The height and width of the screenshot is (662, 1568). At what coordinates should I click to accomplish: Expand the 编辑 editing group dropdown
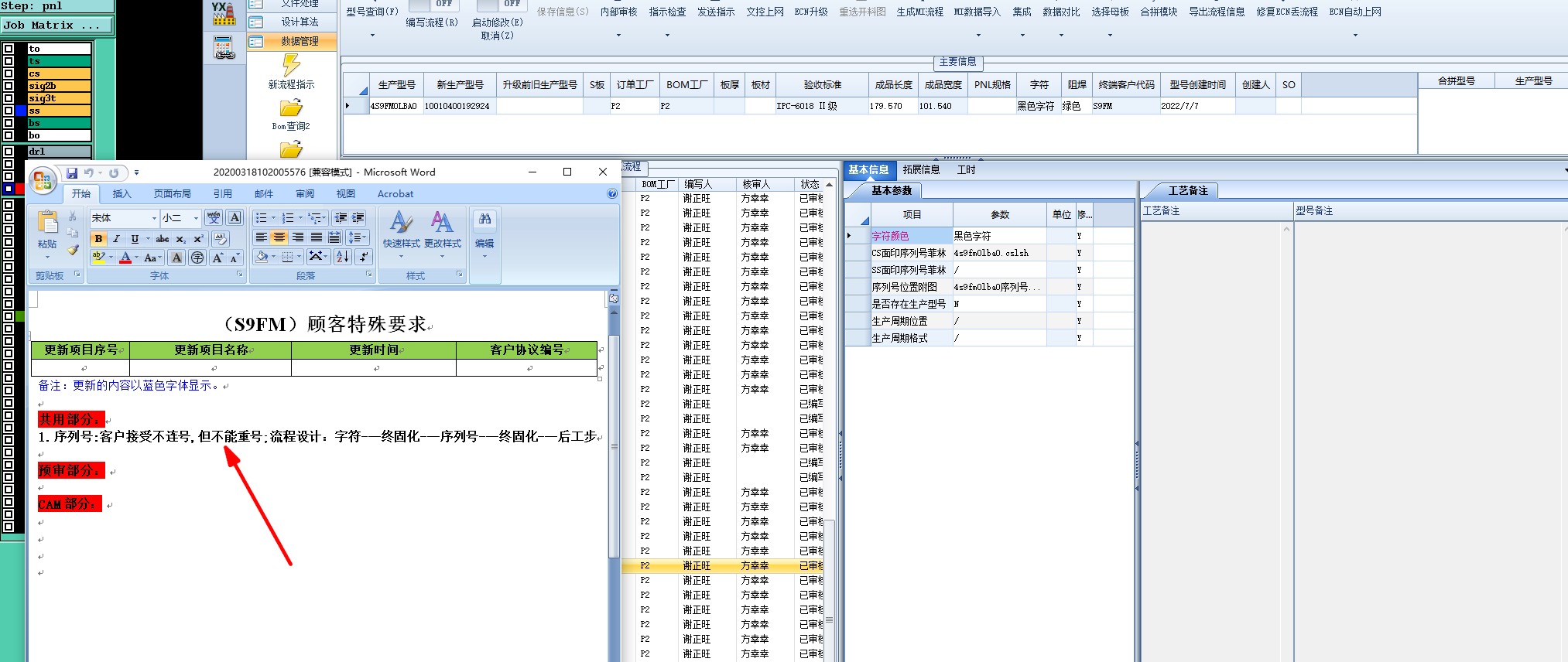[484, 234]
